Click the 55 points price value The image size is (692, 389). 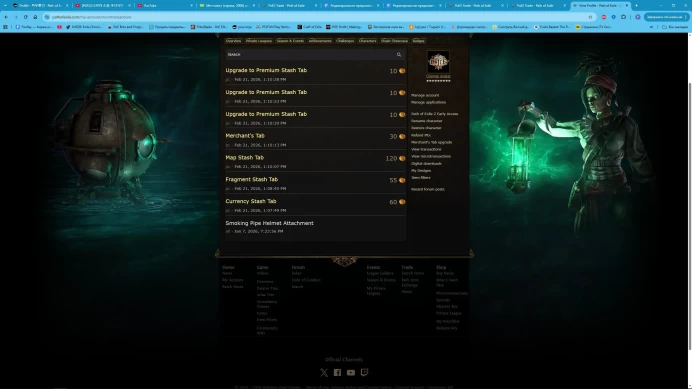tap(393, 181)
